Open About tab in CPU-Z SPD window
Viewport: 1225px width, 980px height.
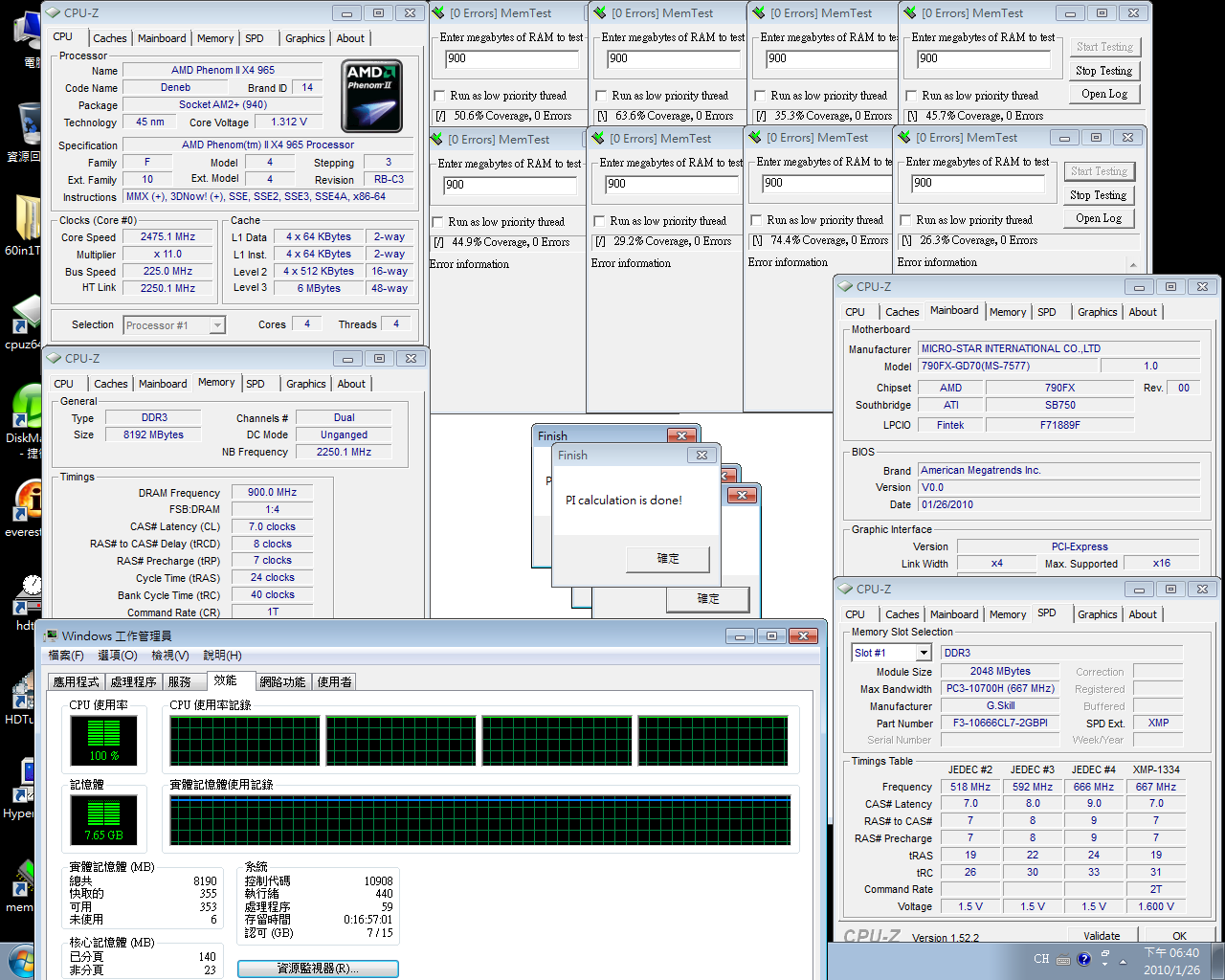[1143, 614]
